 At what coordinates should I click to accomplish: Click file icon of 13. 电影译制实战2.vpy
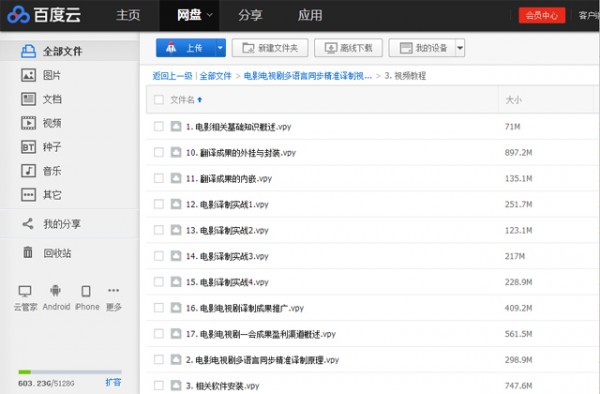[176, 230]
